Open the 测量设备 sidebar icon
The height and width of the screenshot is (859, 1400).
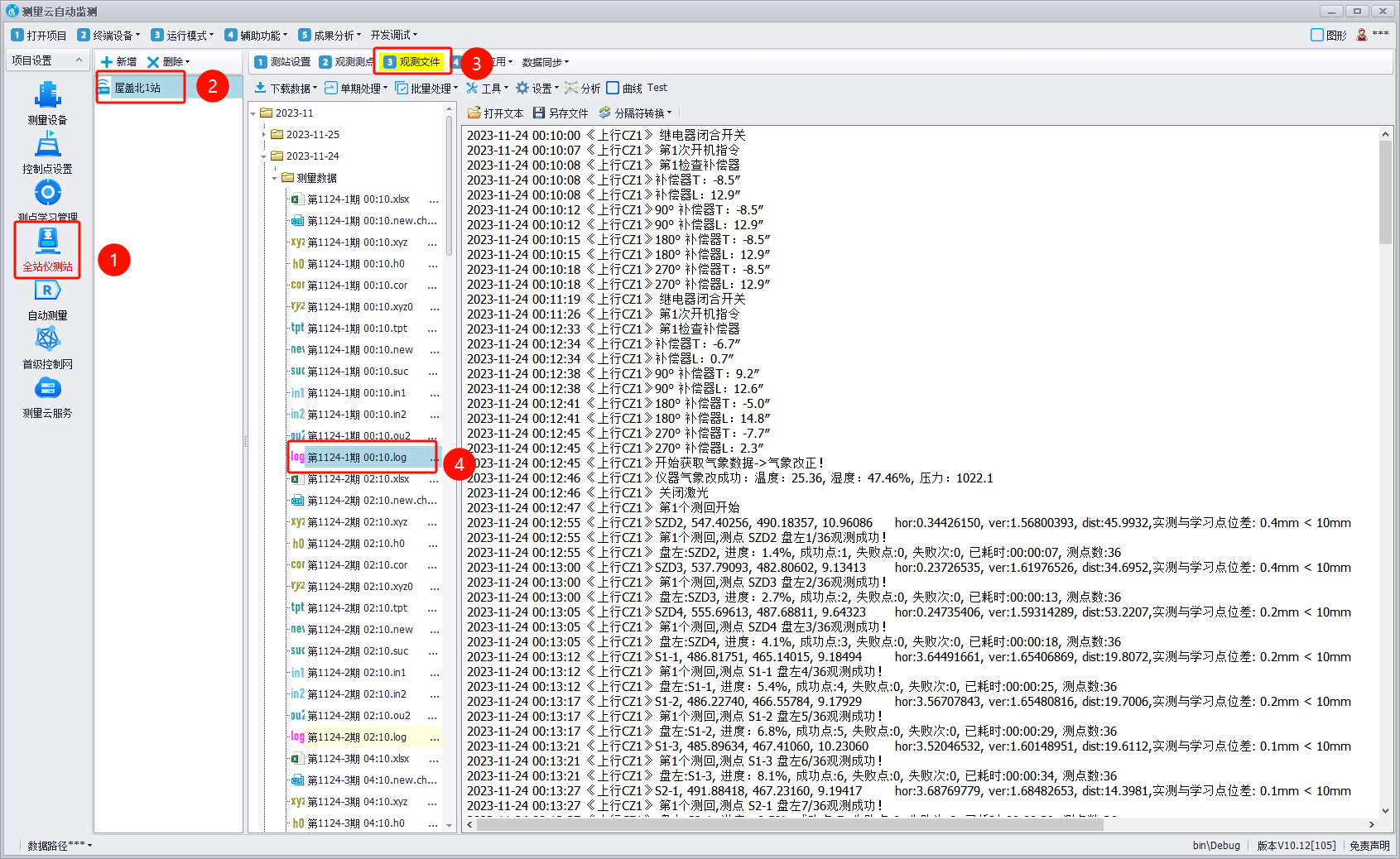pos(47,95)
